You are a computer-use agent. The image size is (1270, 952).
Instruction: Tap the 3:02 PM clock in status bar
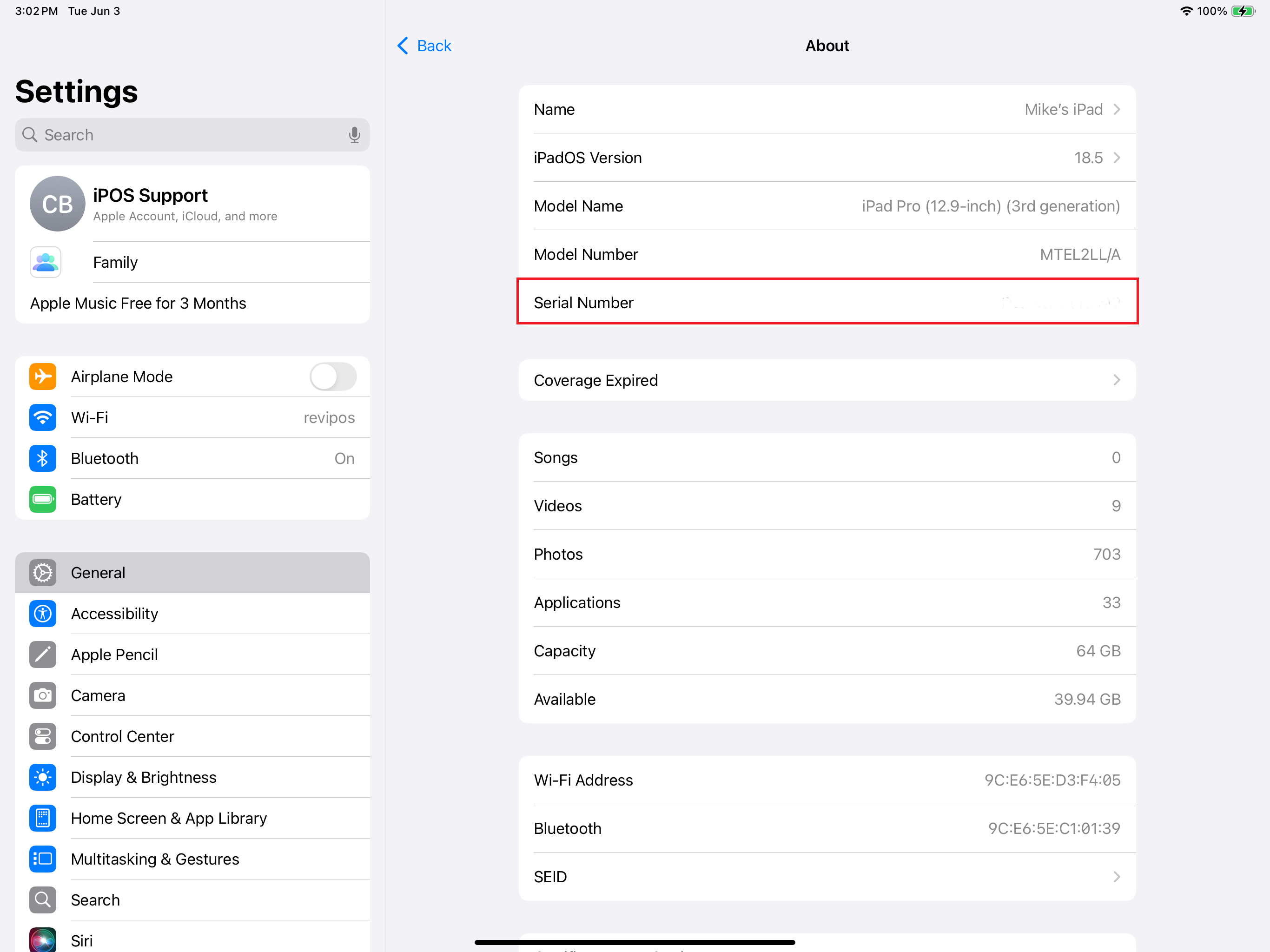click(36, 11)
